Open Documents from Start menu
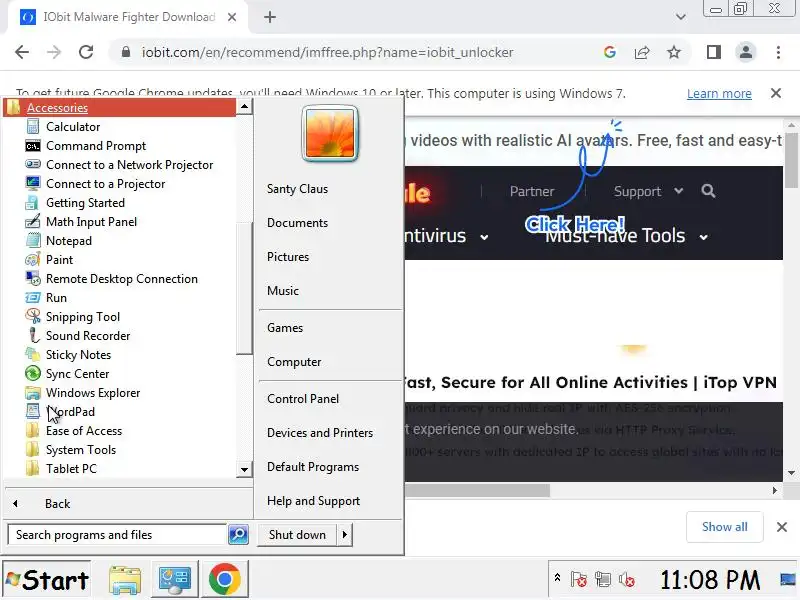Screen dimensions: 800x600 [x=297, y=223]
